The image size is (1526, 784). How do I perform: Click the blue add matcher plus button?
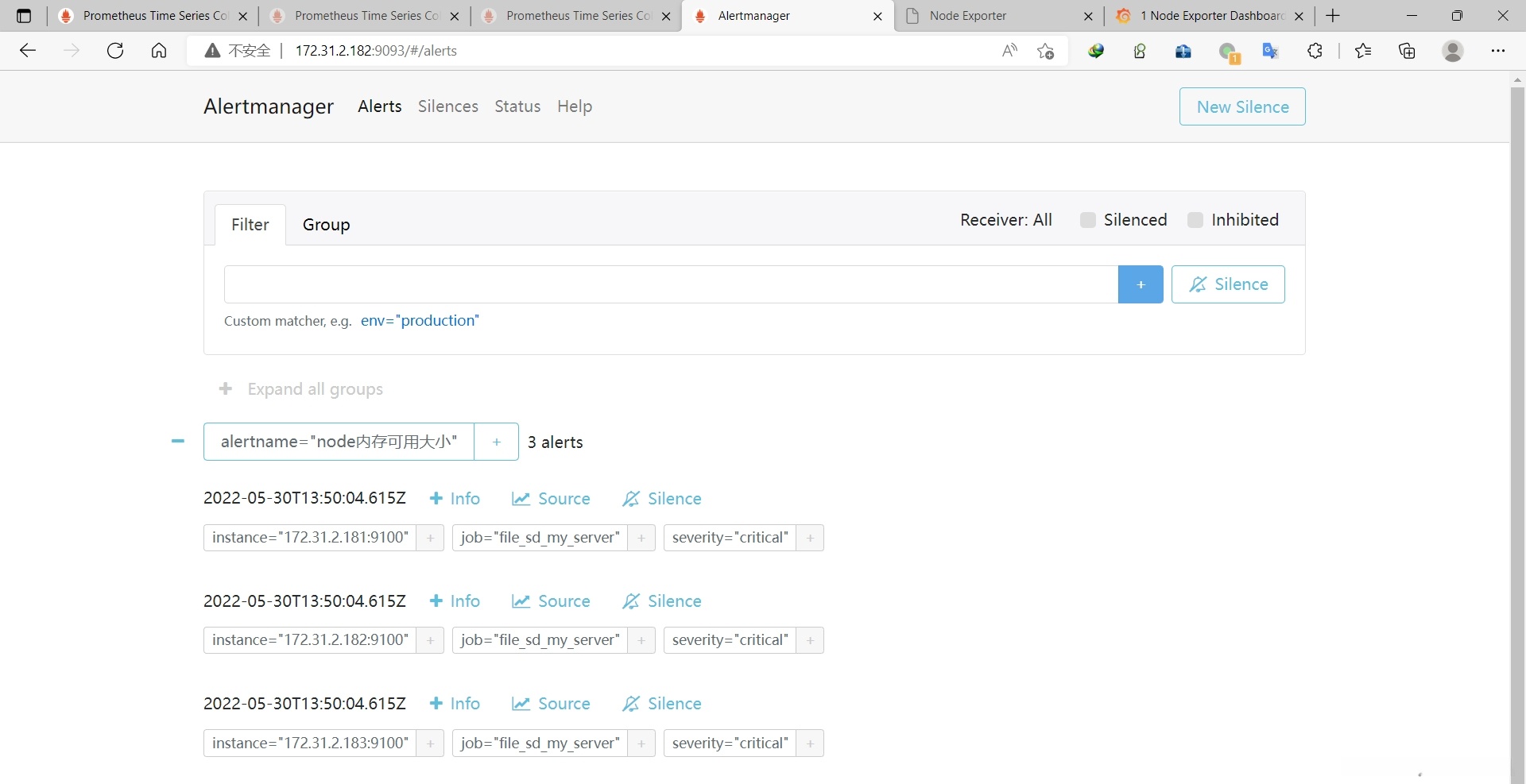coord(1141,284)
